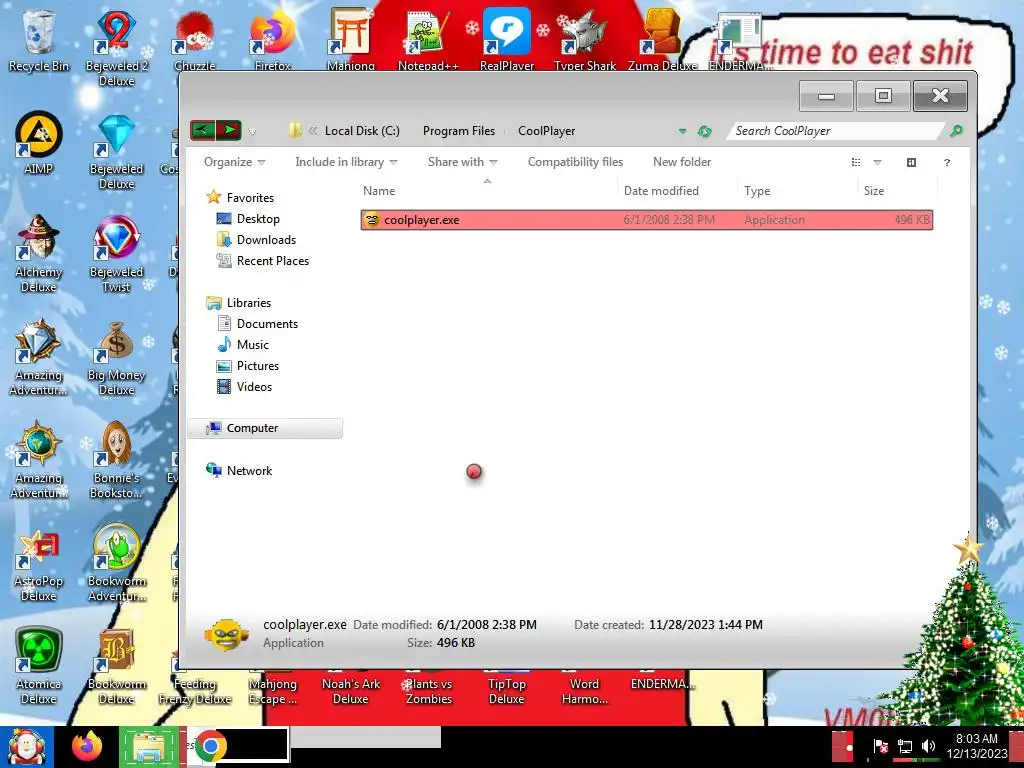
Task: Sort by Date modified column header
Action: point(677,191)
